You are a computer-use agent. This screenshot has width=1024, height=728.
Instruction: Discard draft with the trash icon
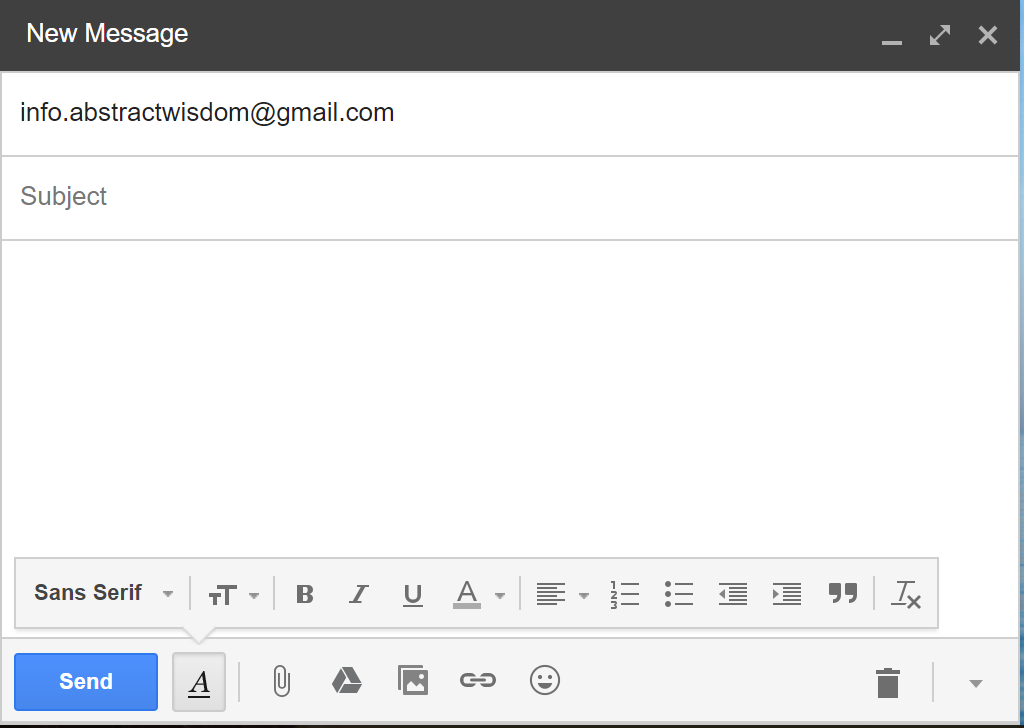887,683
